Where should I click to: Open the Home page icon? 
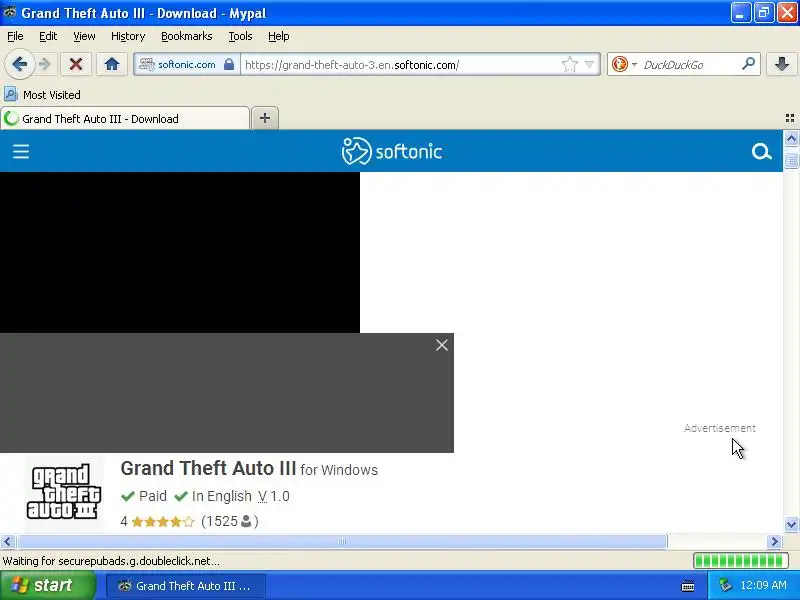112,64
